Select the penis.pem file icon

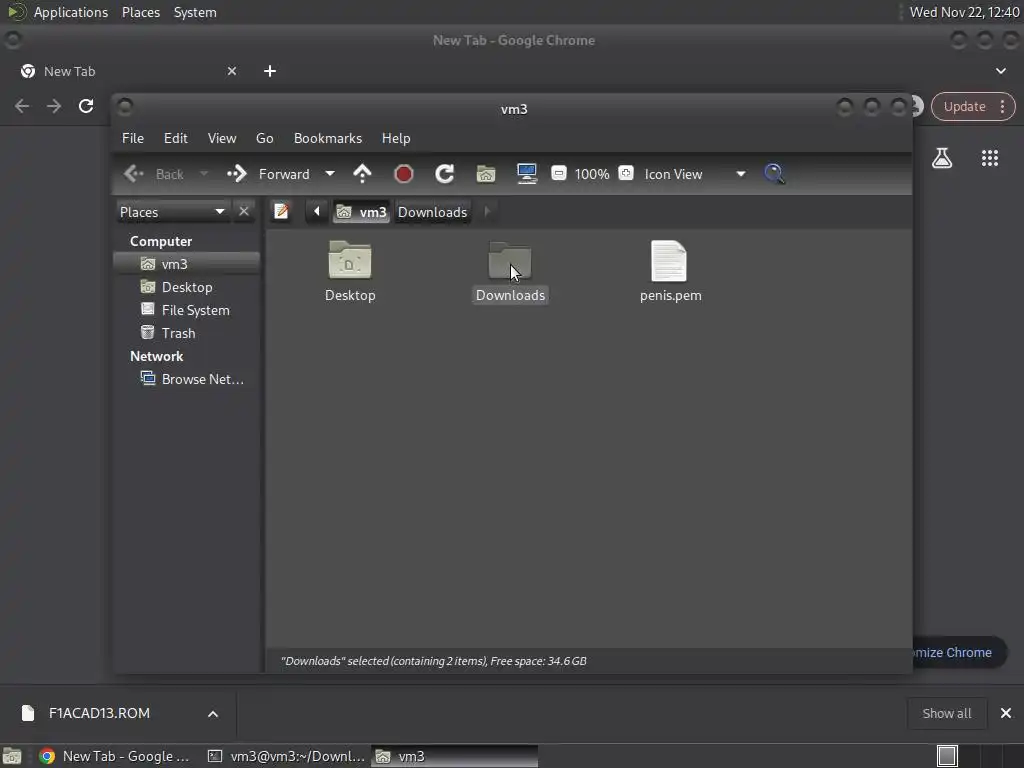point(669,261)
